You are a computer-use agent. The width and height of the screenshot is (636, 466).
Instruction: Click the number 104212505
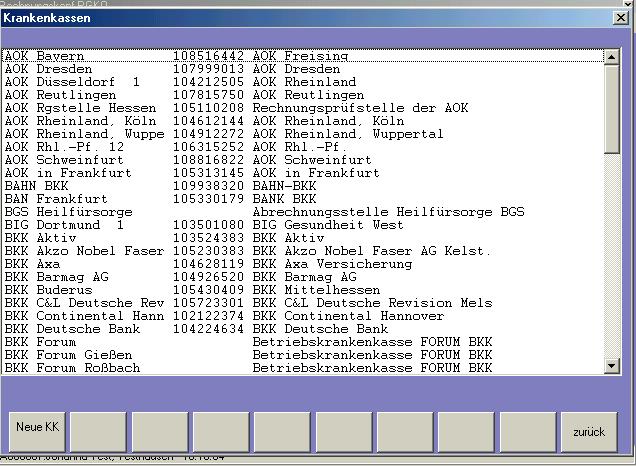click(208, 82)
